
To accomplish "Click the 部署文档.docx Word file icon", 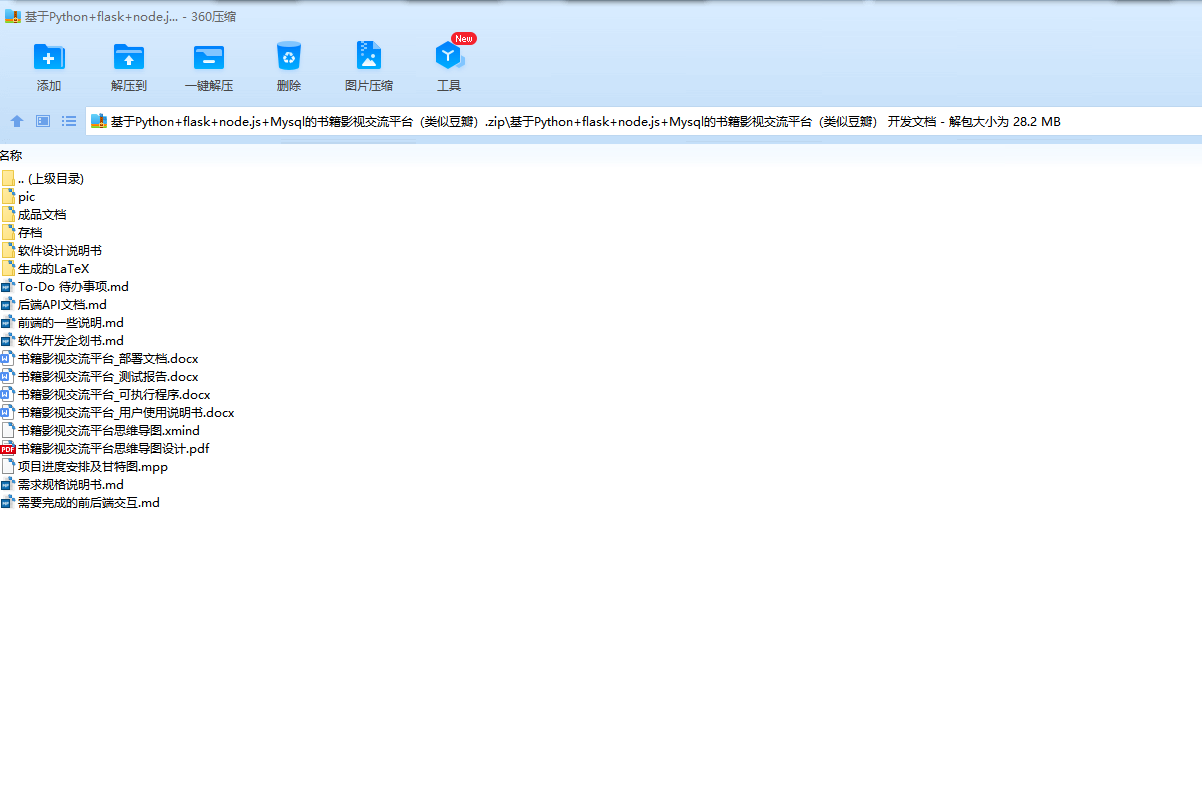I will click(x=8, y=359).
